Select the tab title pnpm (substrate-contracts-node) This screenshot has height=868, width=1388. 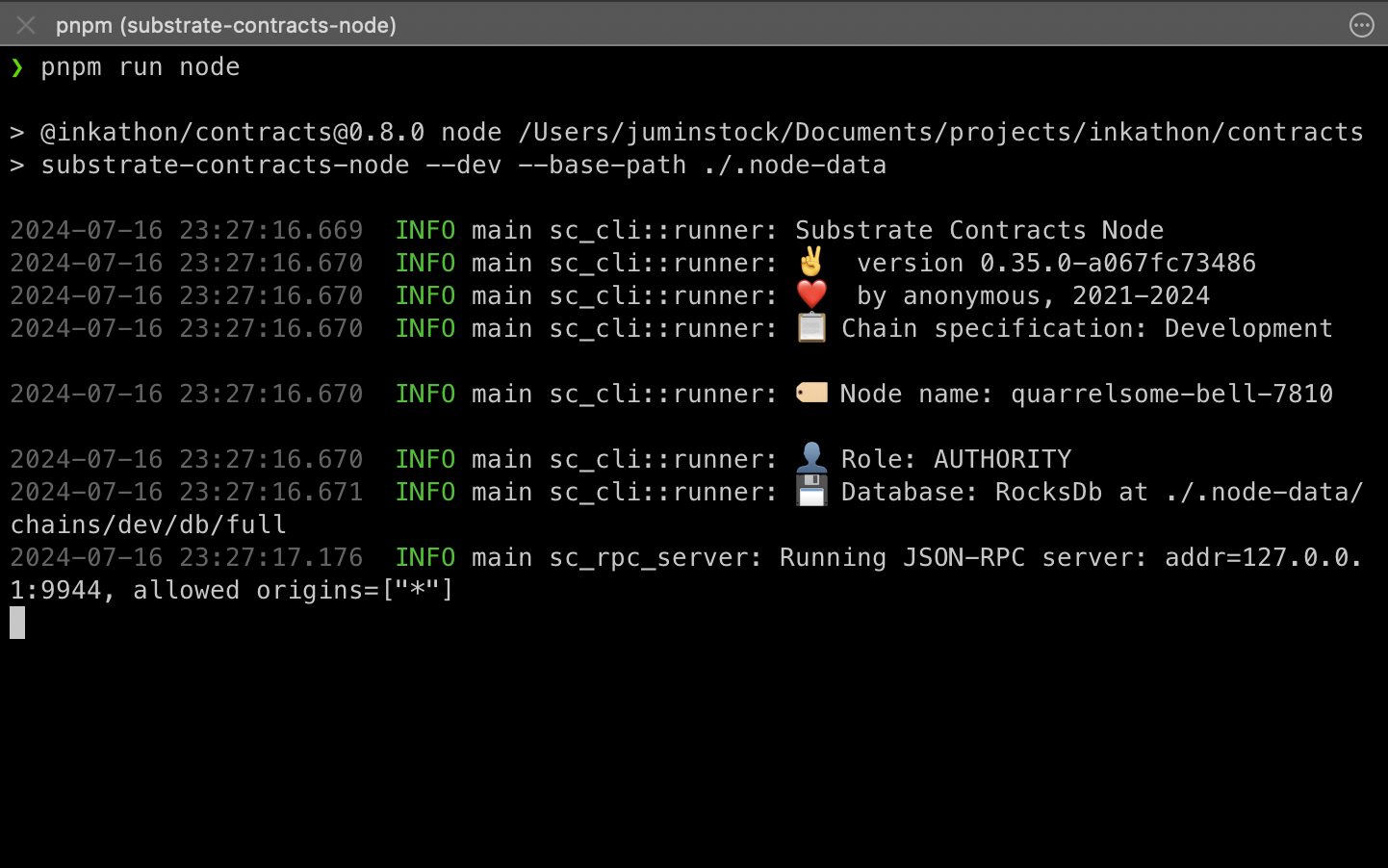coord(226,25)
